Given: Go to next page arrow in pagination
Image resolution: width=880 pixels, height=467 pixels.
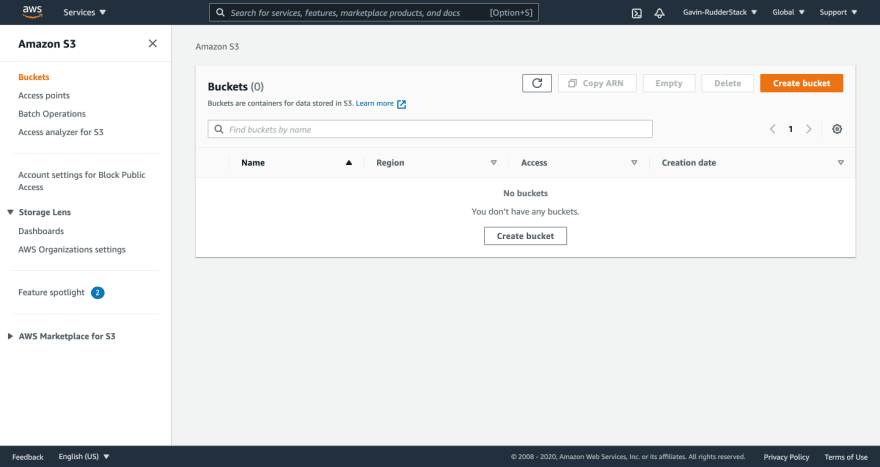Looking at the screenshot, I should pos(809,129).
